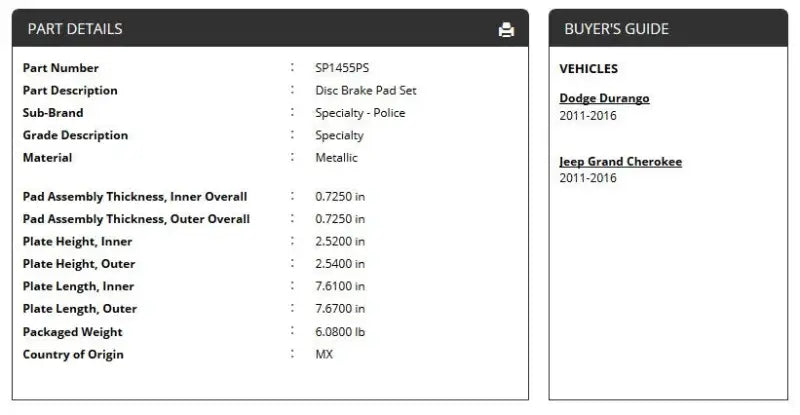Click the Jeep Grand Cherokee 2011-2016 year range
The width and height of the screenshot is (800, 415).
click(588, 179)
